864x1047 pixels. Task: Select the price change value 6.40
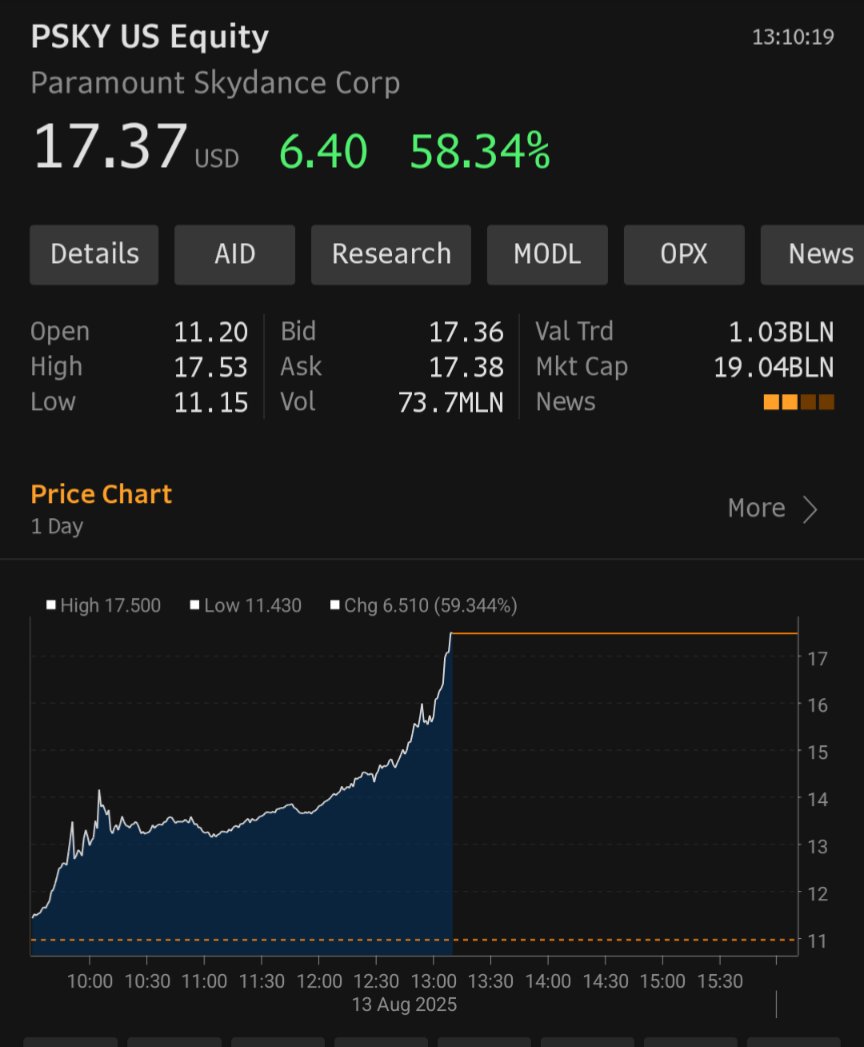[x=323, y=151]
